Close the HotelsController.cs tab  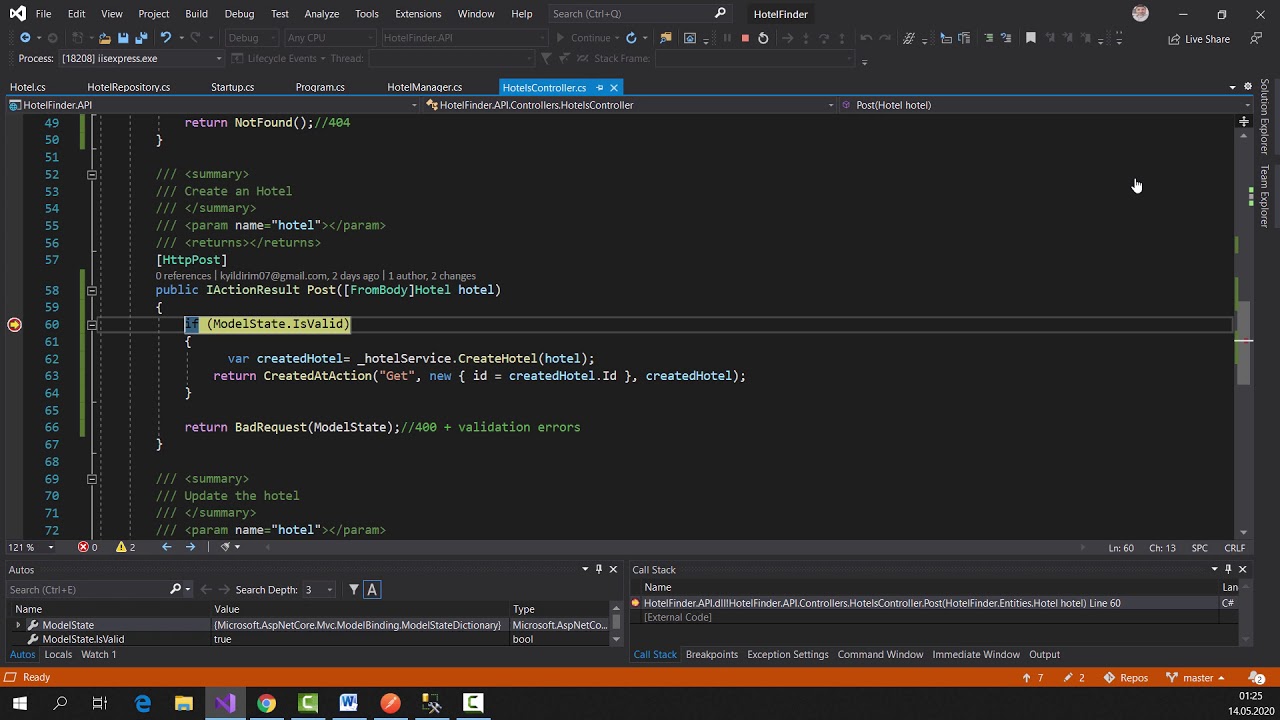click(x=614, y=88)
